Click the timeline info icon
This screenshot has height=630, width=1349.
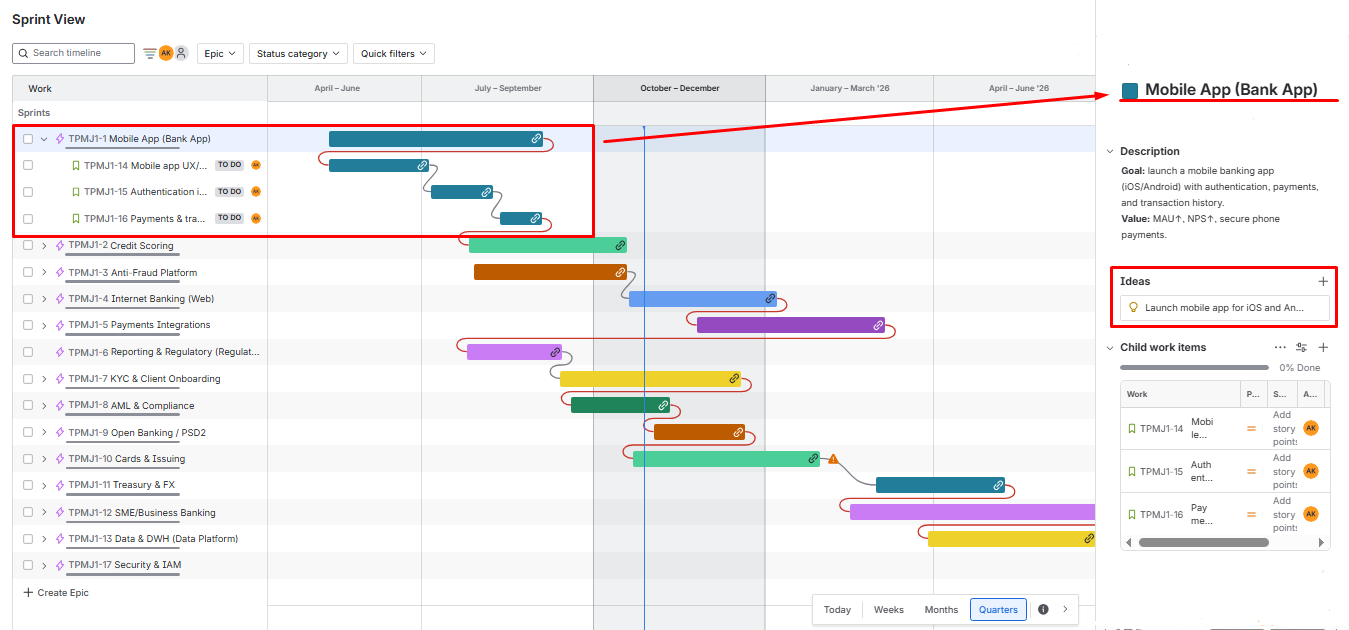coord(1043,609)
